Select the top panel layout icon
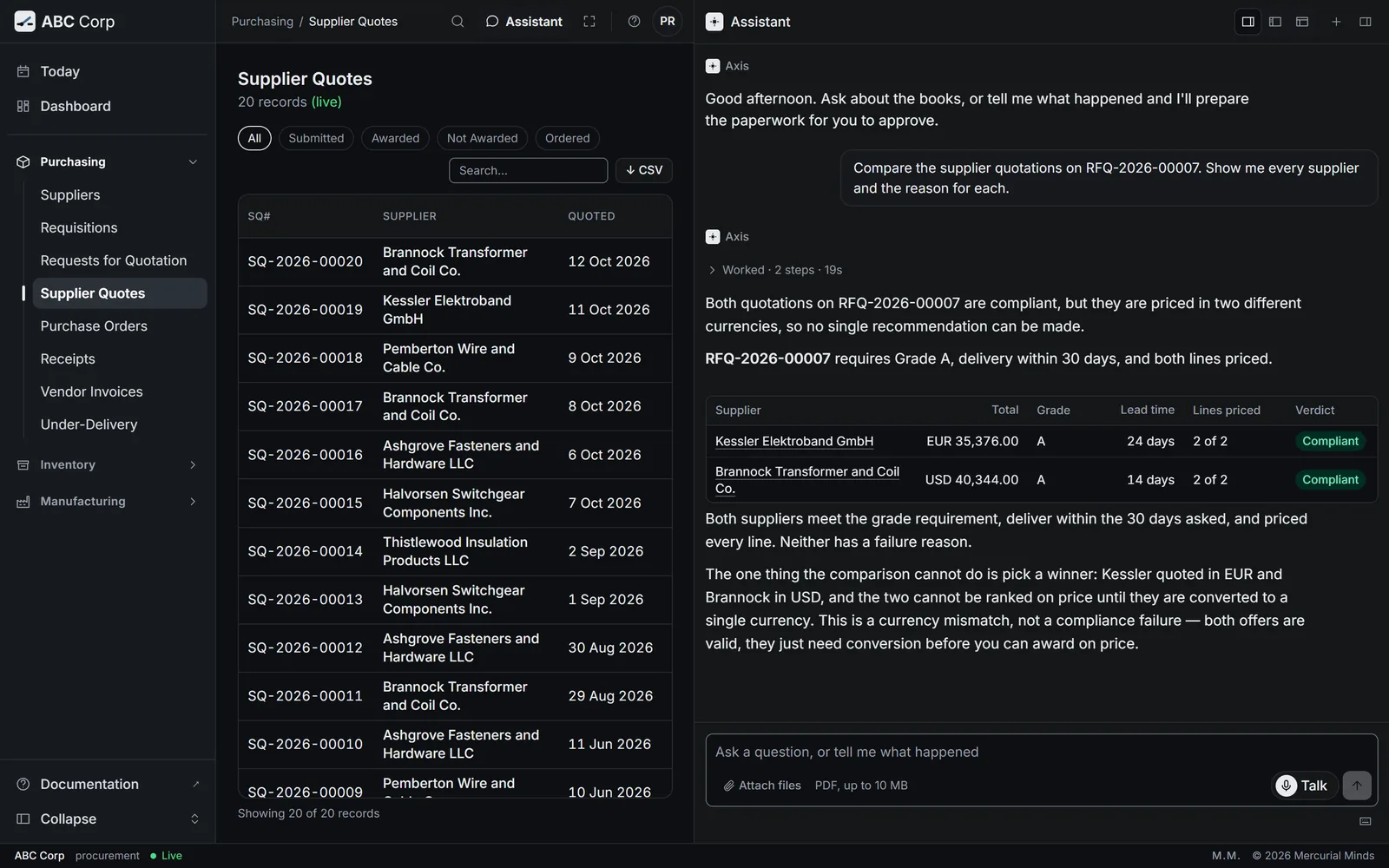Viewport: 1389px width, 868px height. pyautogui.click(x=1302, y=22)
